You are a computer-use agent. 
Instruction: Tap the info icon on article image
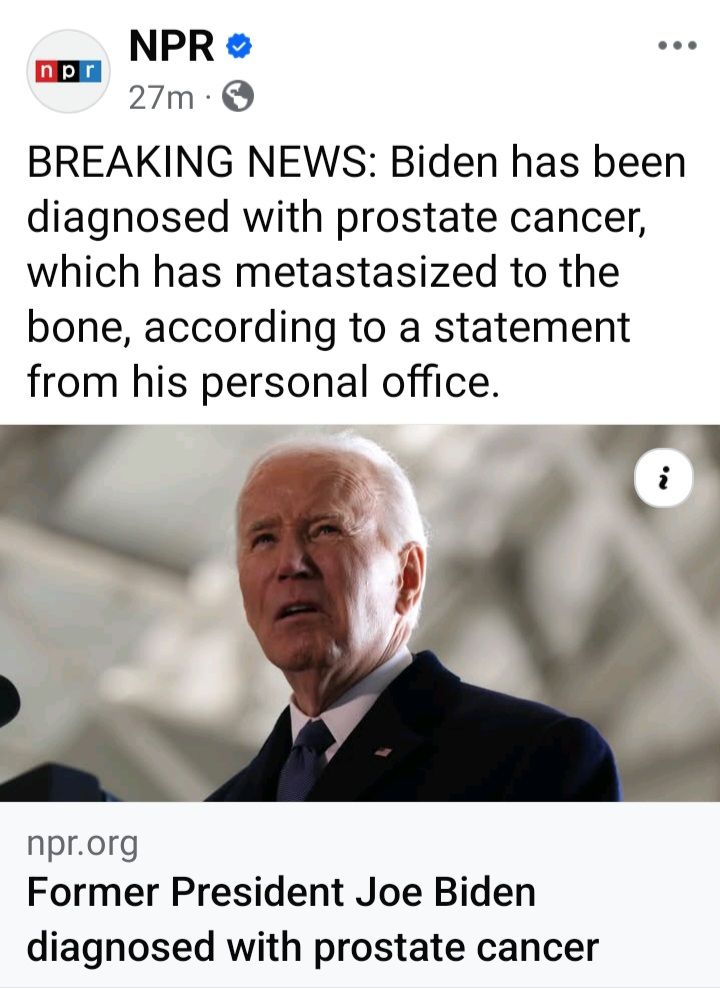click(663, 479)
